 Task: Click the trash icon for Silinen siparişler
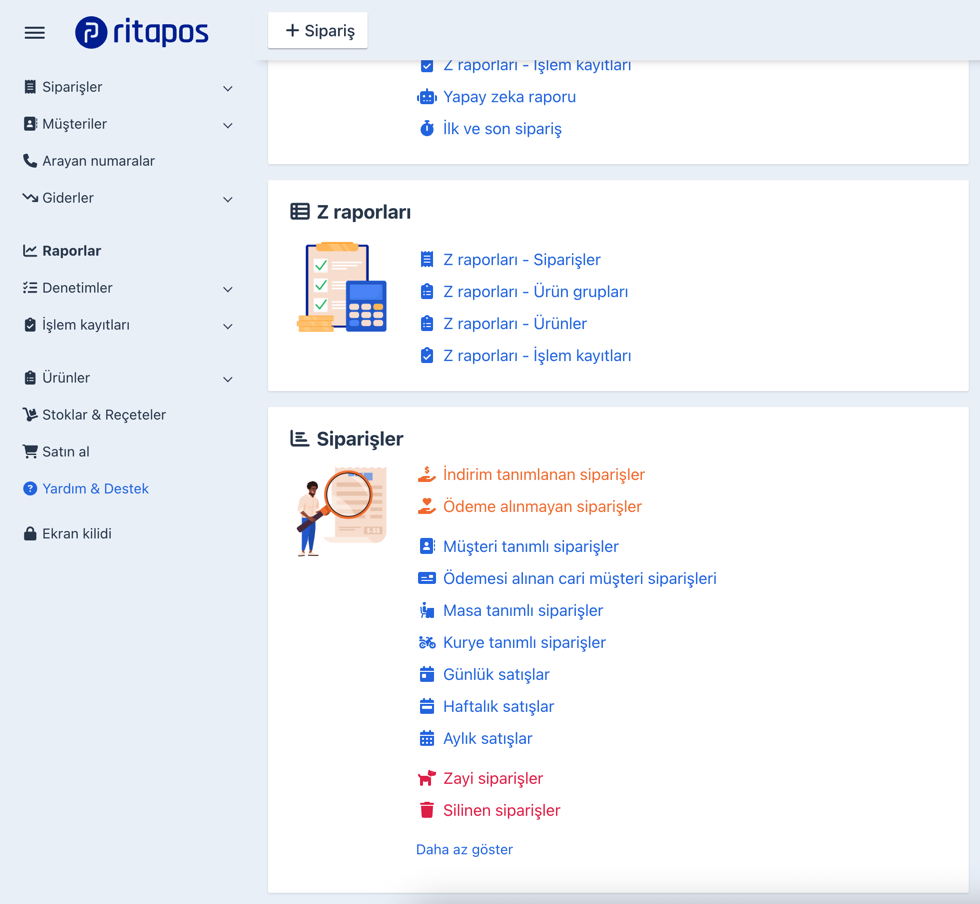coord(427,811)
